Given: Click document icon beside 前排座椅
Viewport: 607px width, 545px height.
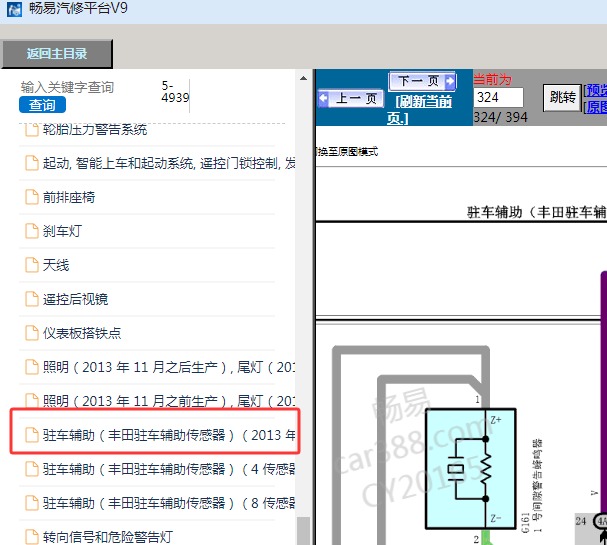Looking at the screenshot, I should [32, 197].
